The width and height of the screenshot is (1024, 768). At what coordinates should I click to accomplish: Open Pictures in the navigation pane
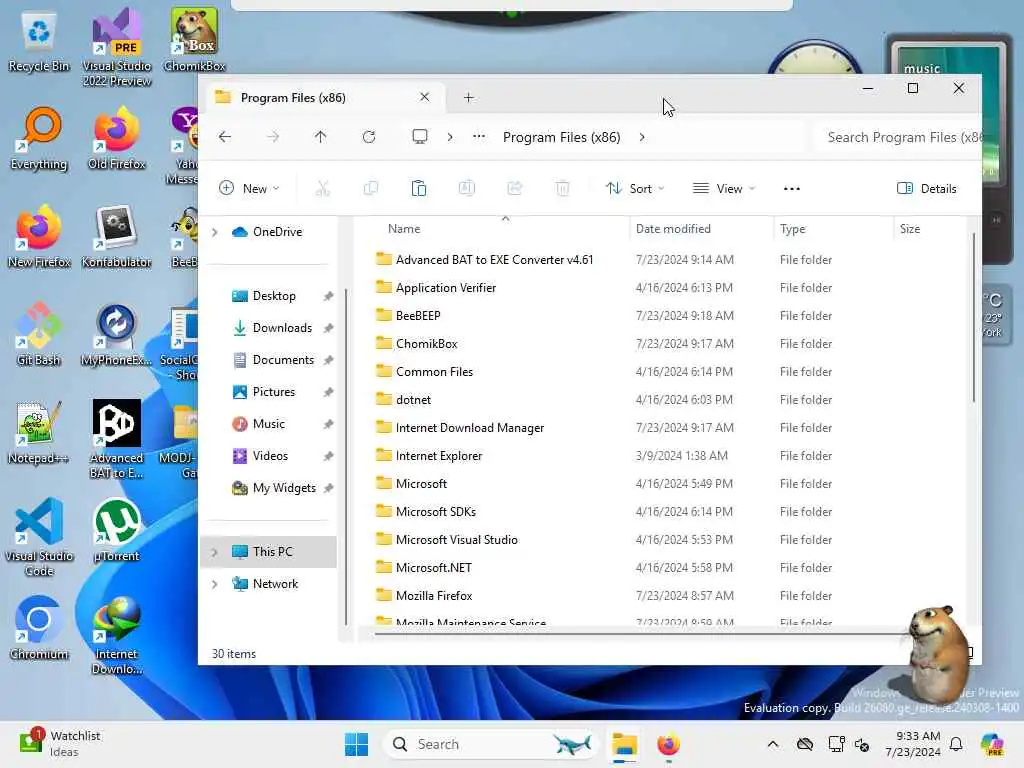[274, 392]
